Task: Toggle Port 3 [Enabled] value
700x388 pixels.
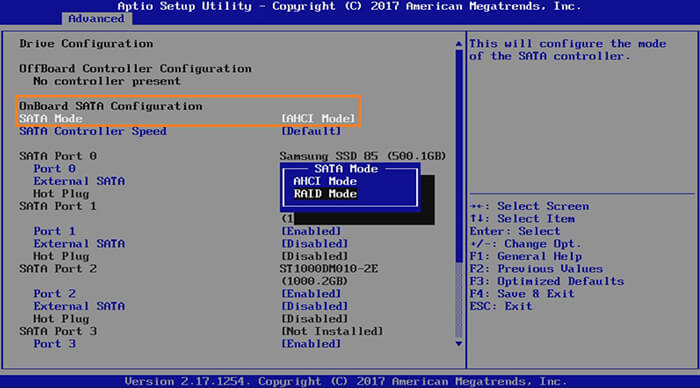Action: click(x=311, y=344)
